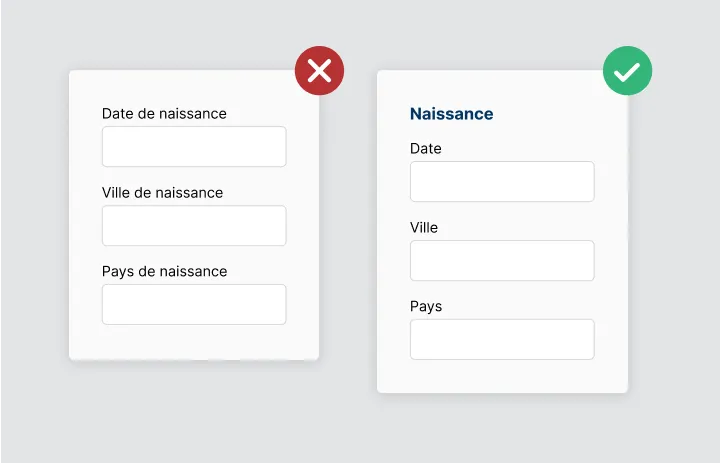This screenshot has height=463, width=720.
Task: Click blank padding above "Date de naissance" label
Action: point(194,88)
